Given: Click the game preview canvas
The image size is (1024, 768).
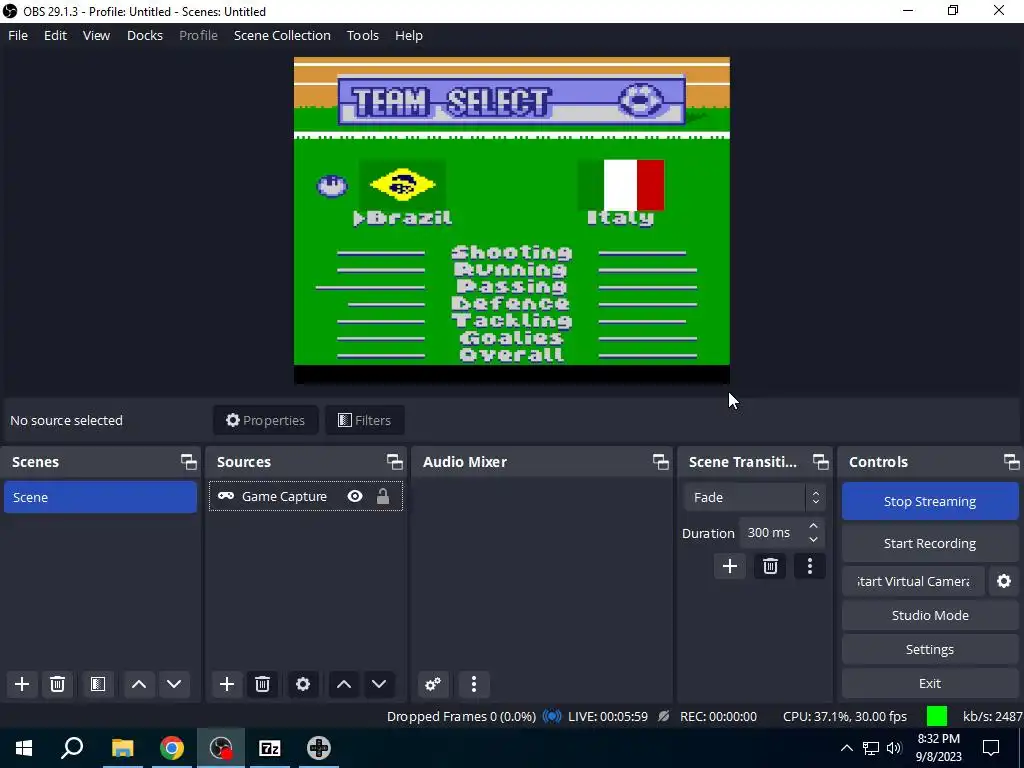Looking at the screenshot, I should pos(511,220).
